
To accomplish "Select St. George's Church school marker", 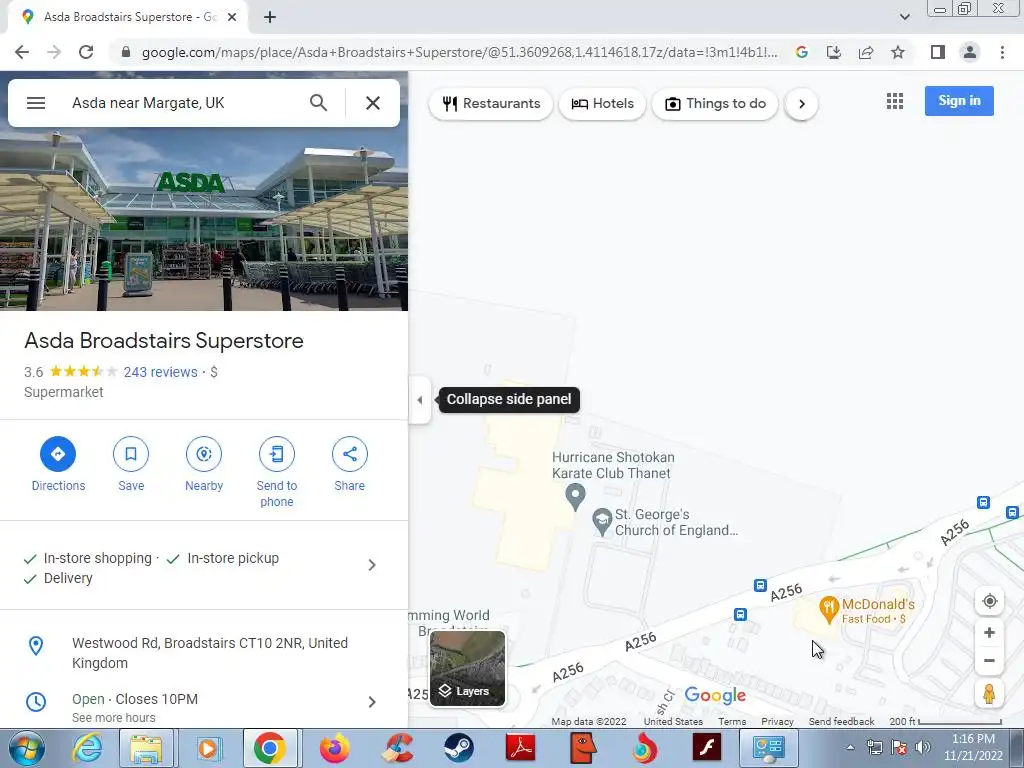I will point(601,522).
